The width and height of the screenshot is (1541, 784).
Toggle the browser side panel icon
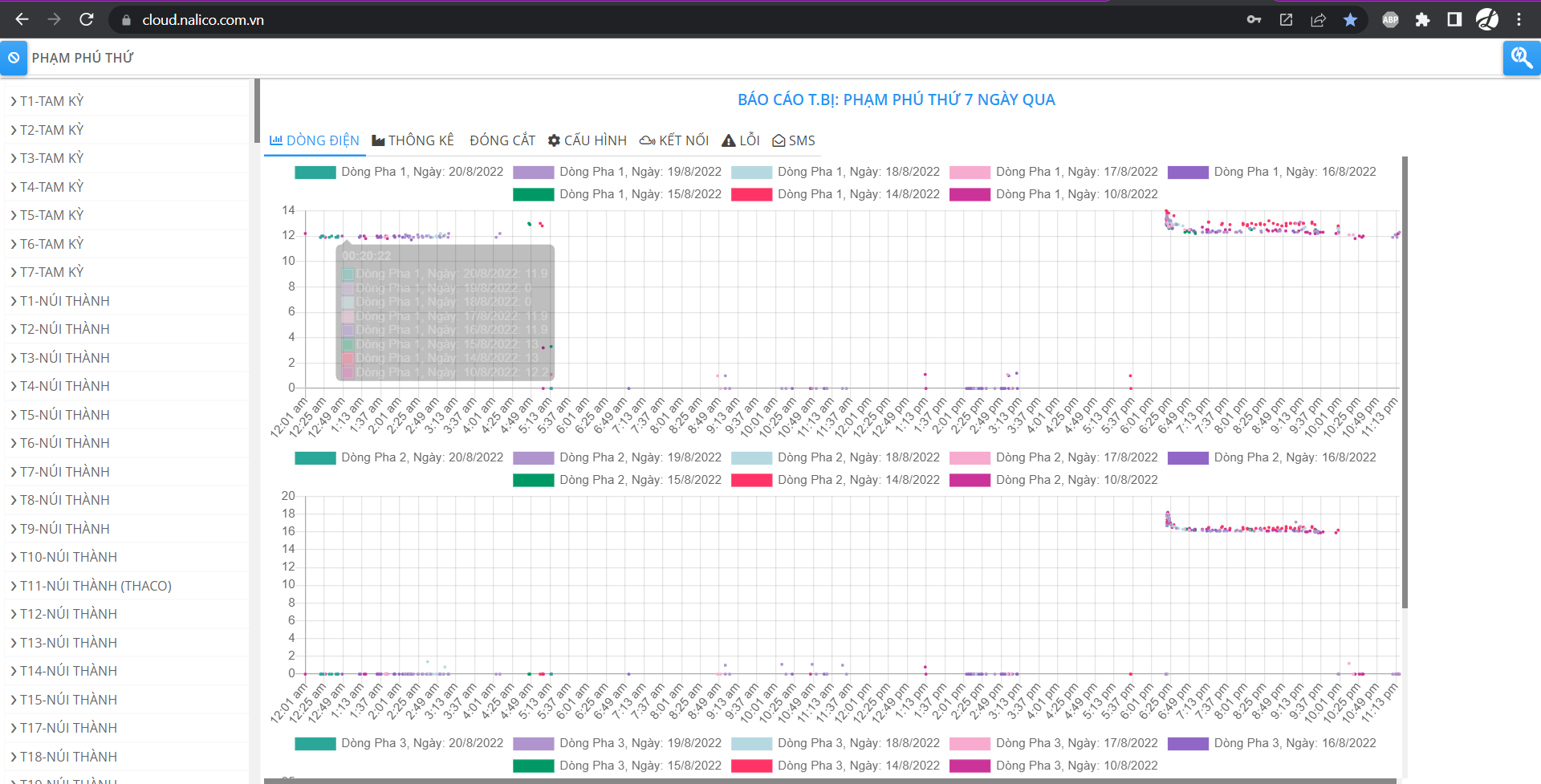(x=1454, y=19)
